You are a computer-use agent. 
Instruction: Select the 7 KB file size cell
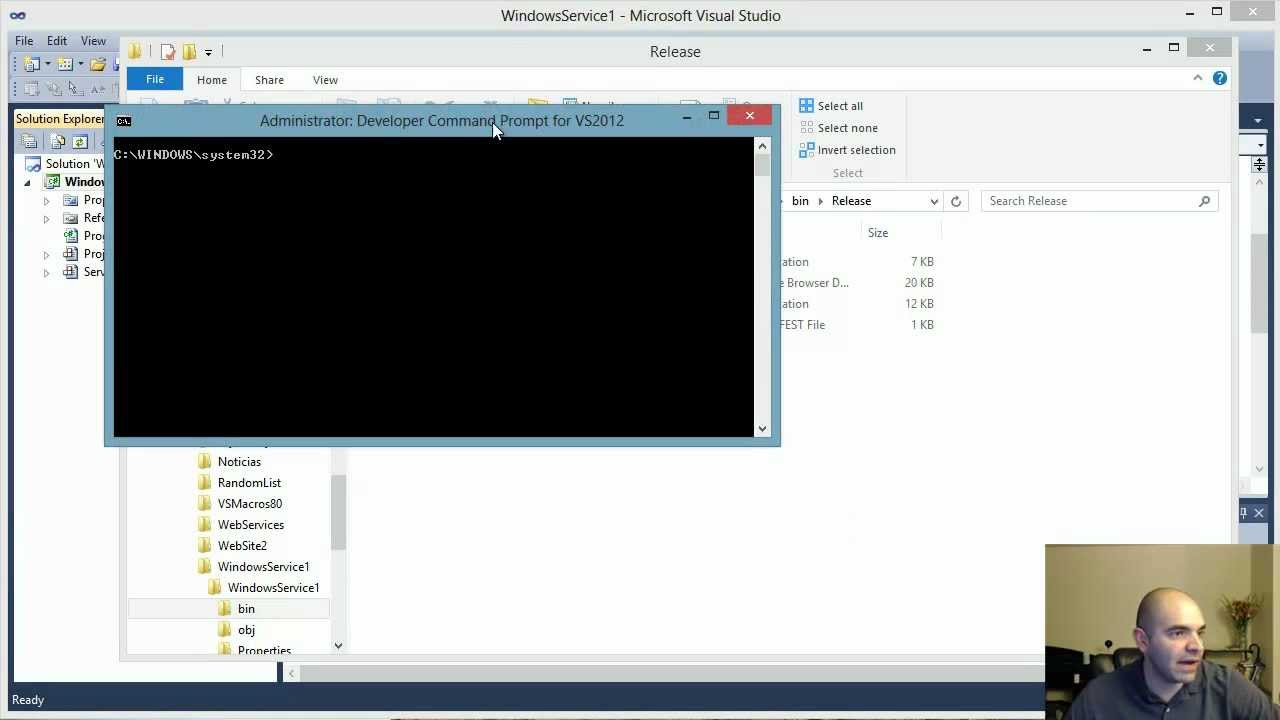click(922, 262)
